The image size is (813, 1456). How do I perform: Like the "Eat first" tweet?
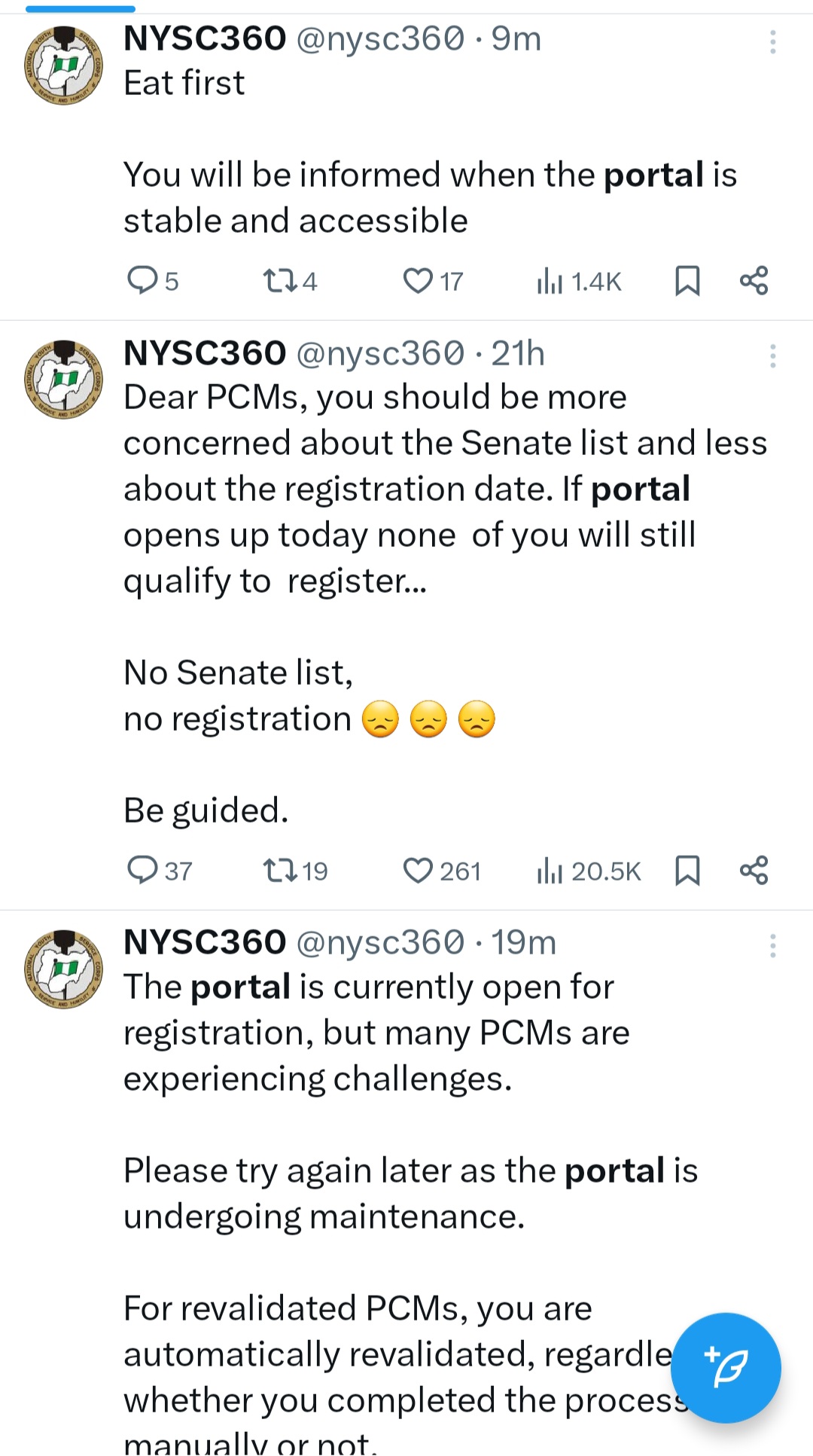point(418,280)
